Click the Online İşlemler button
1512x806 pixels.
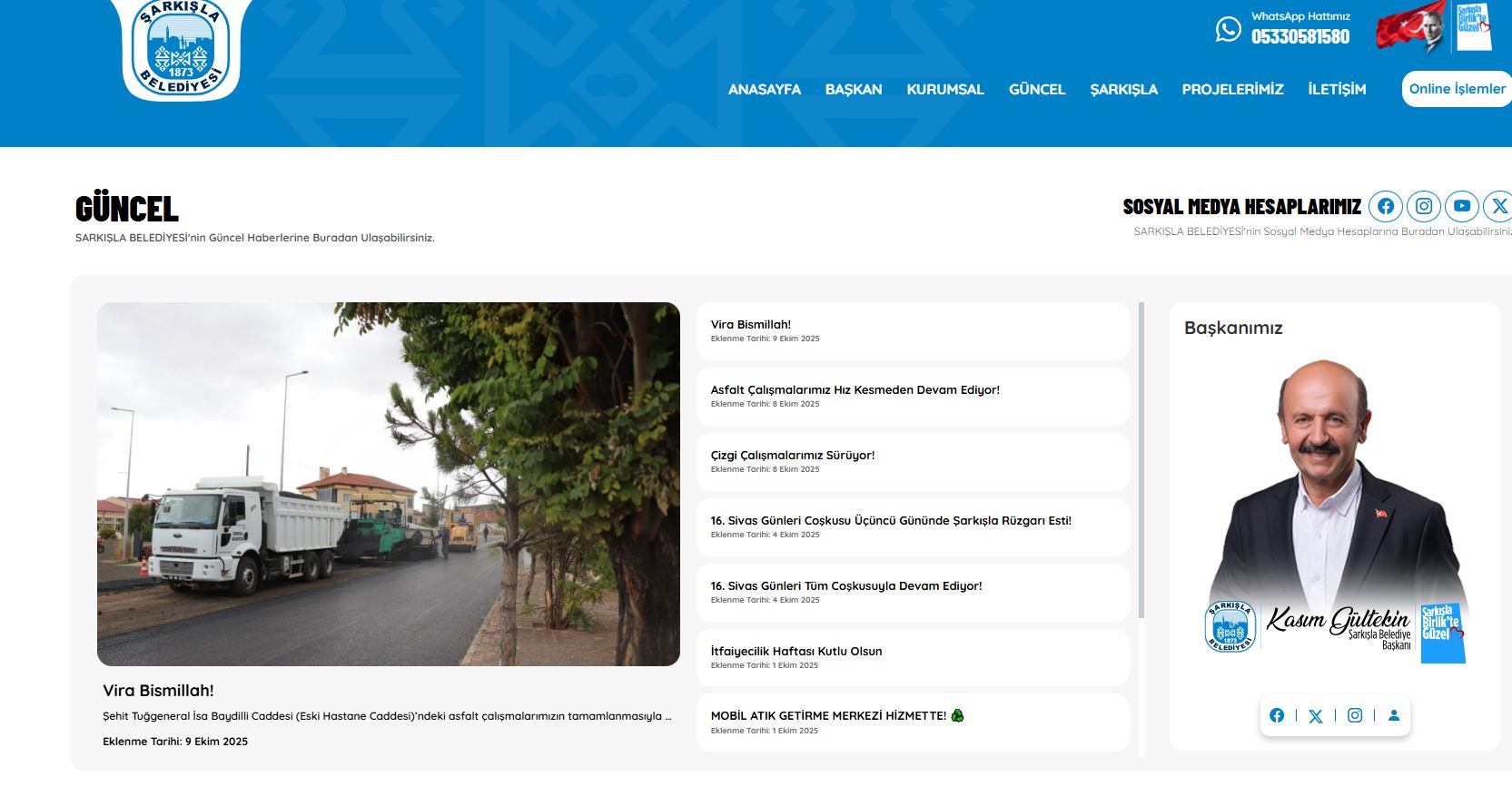(x=1457, y=89)
